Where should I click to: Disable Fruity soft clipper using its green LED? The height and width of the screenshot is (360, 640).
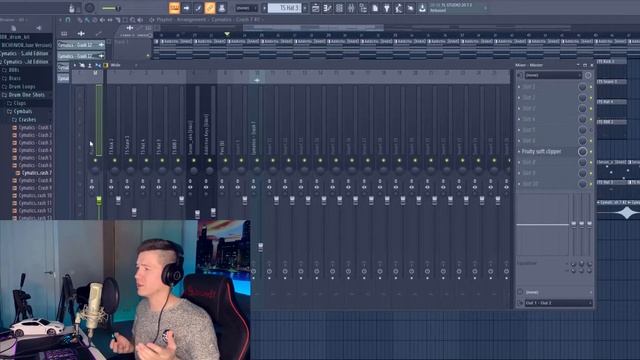coord(591,151)
